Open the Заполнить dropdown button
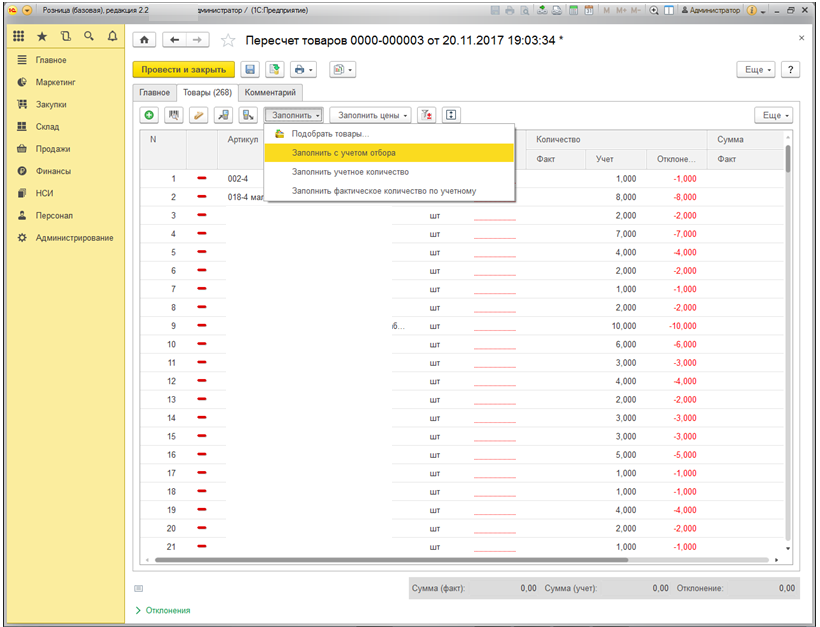This screenshot has height=627, width=820. click(x=293, y=115)
